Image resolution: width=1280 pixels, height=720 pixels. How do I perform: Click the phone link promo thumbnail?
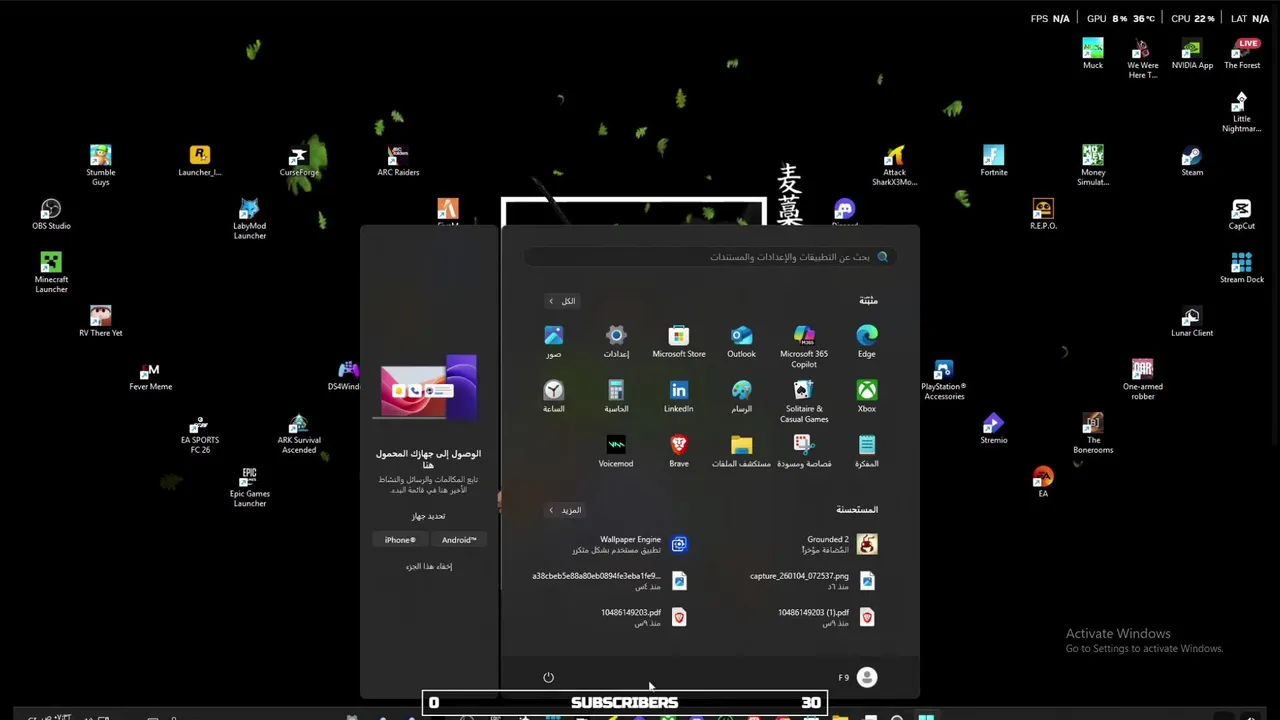tap(429, 386)
